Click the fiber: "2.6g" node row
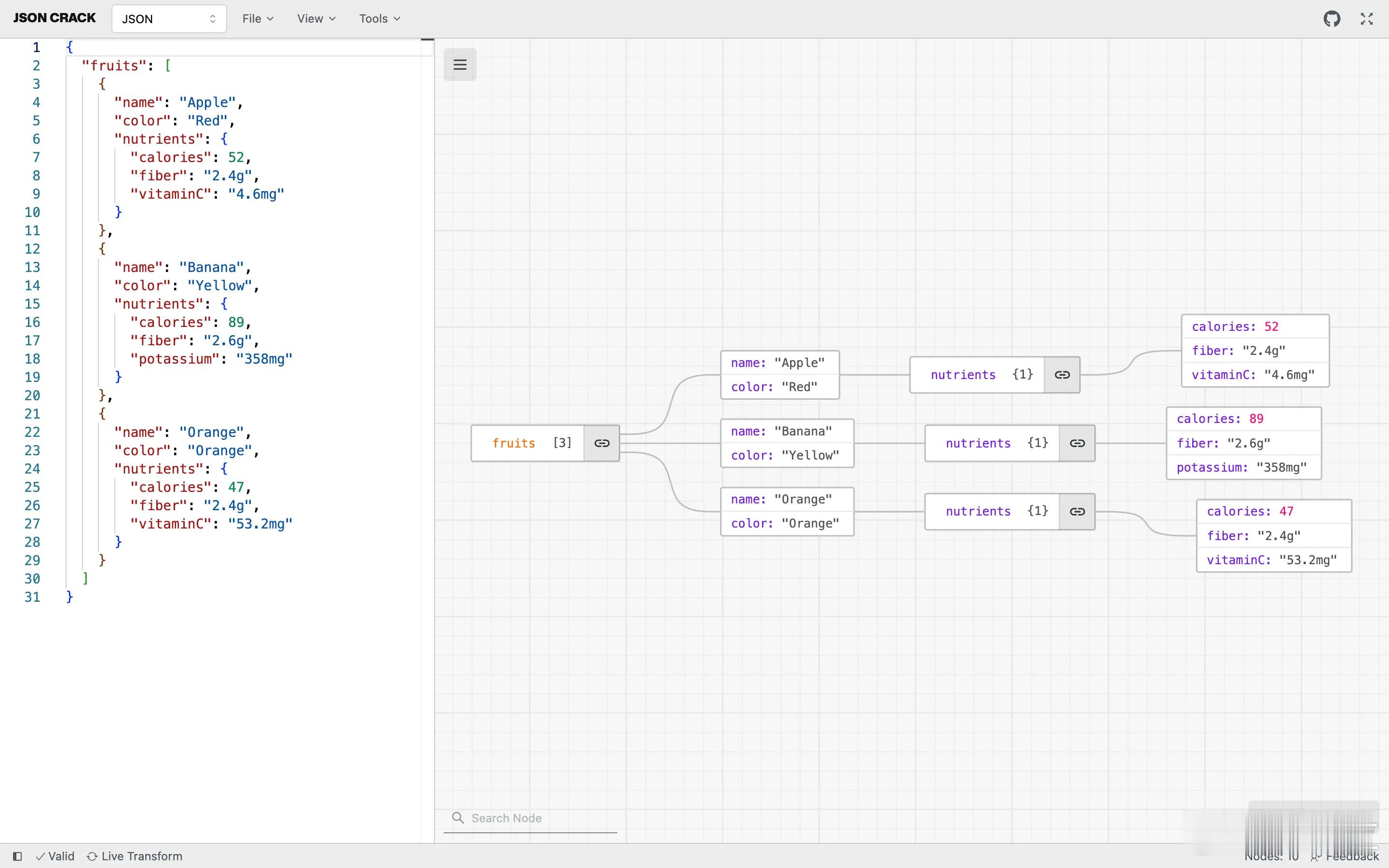Screen dimensions: 1389x868 point(1244,443)
